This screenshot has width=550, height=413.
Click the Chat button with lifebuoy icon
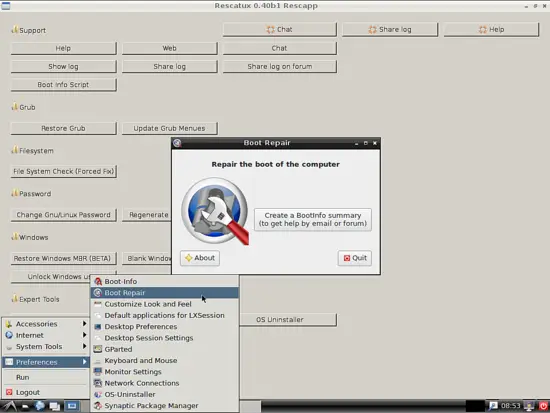click(x=280, y=29)
